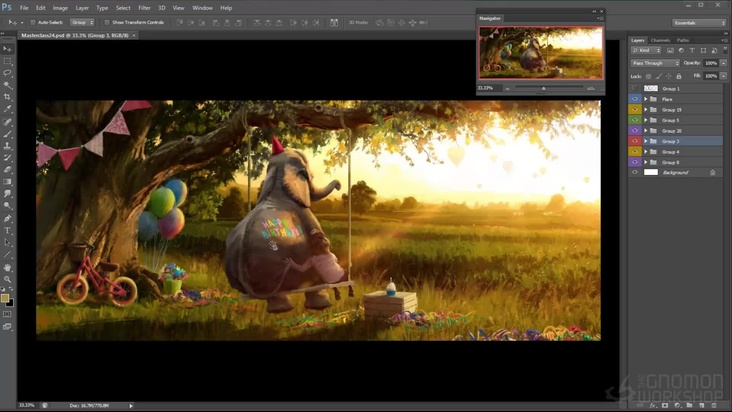Screen dimensions: 732x412
Task: Select the Move tool in the toolbox
Action: (x=7, y=48)
